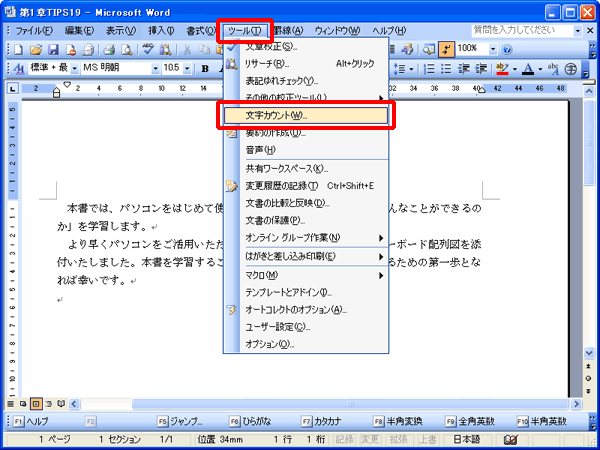
Task: Open Print Preview magnifier icon
Action: (x=127, y=49)
